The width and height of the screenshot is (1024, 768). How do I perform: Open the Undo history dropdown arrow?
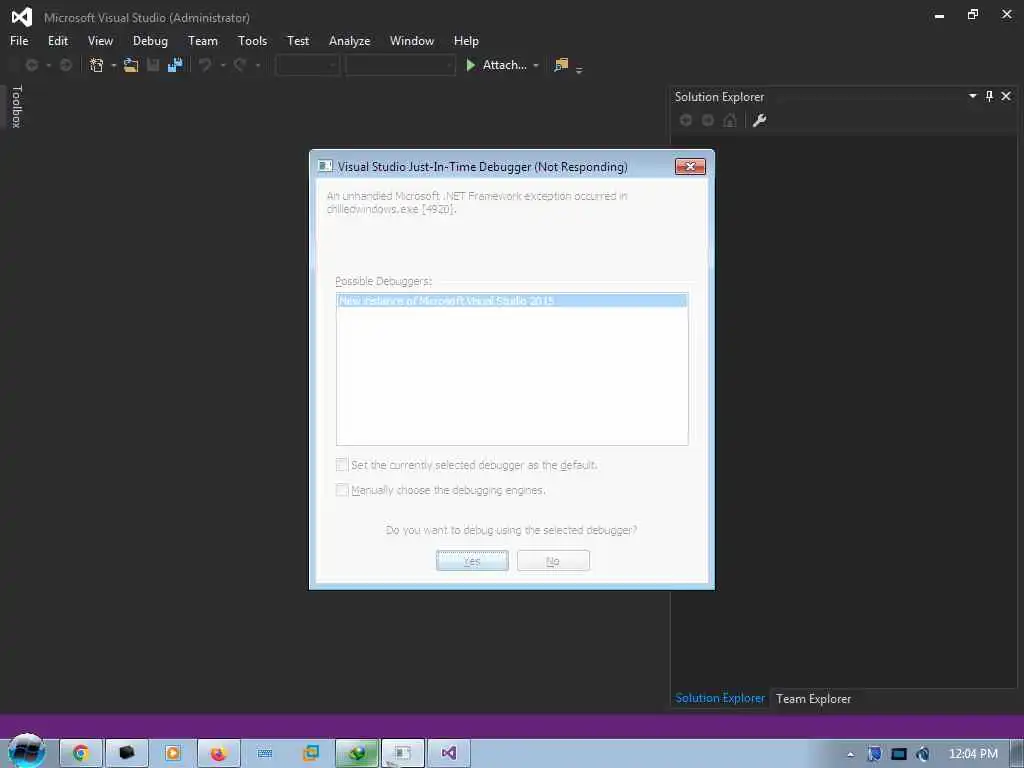pyautogui.click(x=223, y=65)
